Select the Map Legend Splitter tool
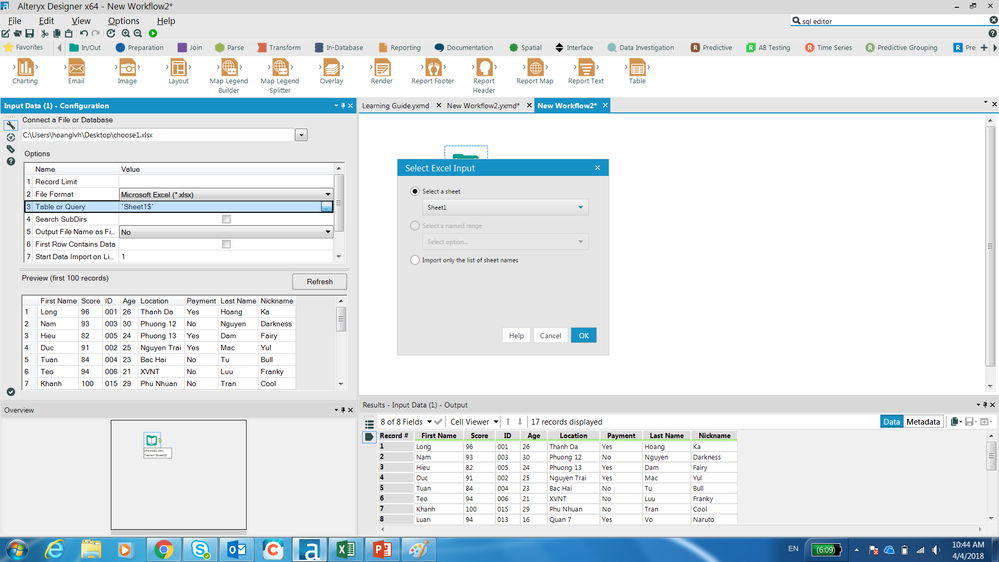The width and height of the screenshot is (999, 562). (x=280, y=68)
